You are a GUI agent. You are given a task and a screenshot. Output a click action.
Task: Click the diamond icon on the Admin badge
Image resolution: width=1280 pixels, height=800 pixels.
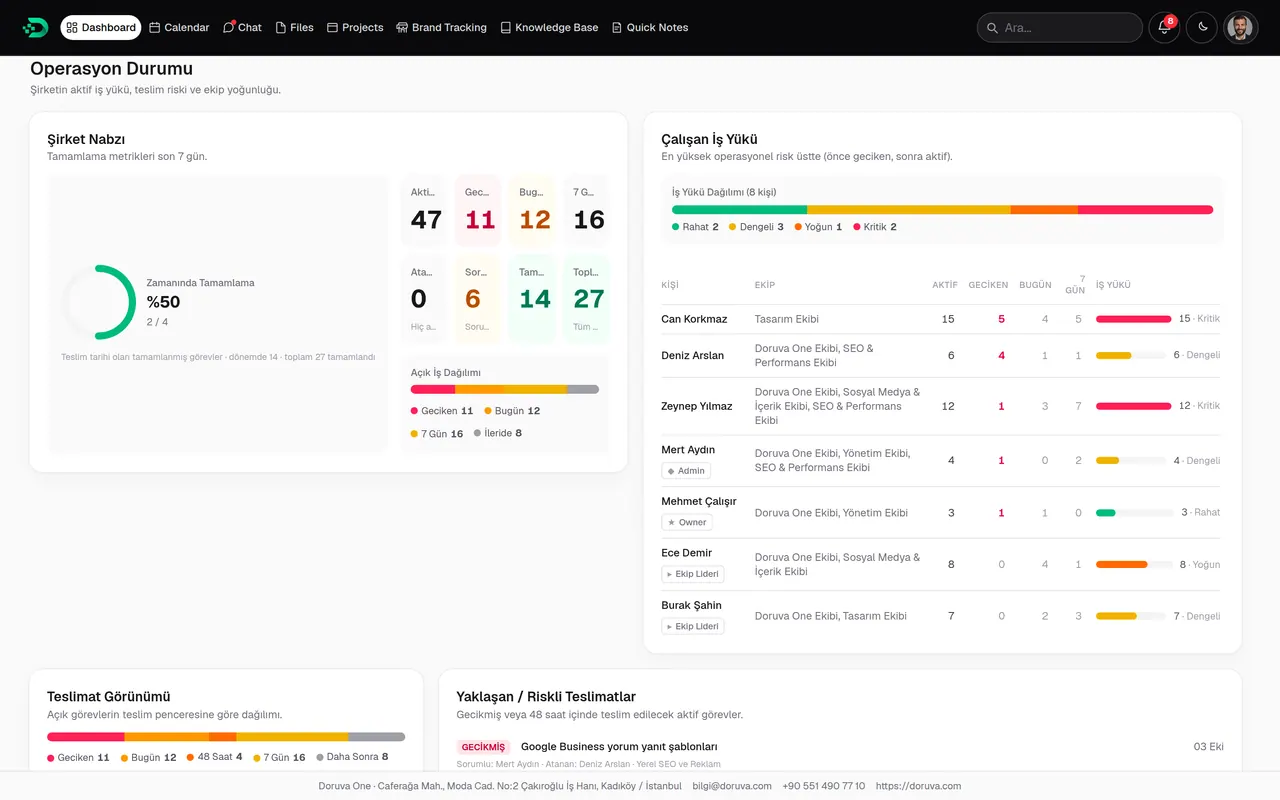coord(671,471)
